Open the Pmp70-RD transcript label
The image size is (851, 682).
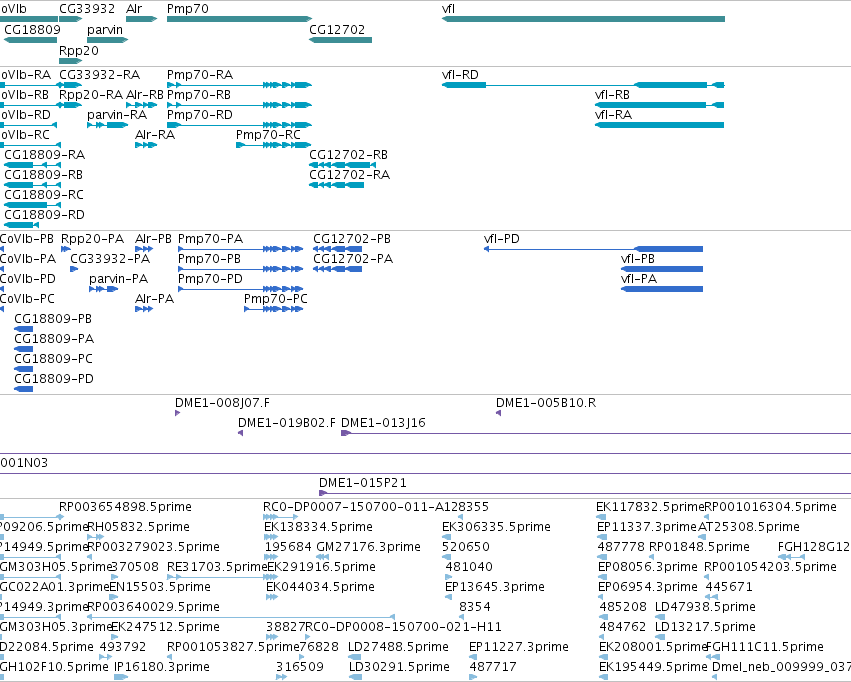[200, 115]
